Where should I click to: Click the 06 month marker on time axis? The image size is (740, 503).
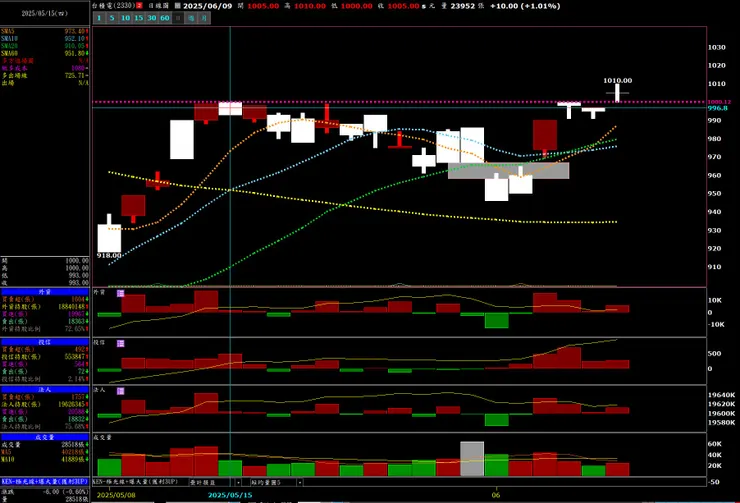496,495
